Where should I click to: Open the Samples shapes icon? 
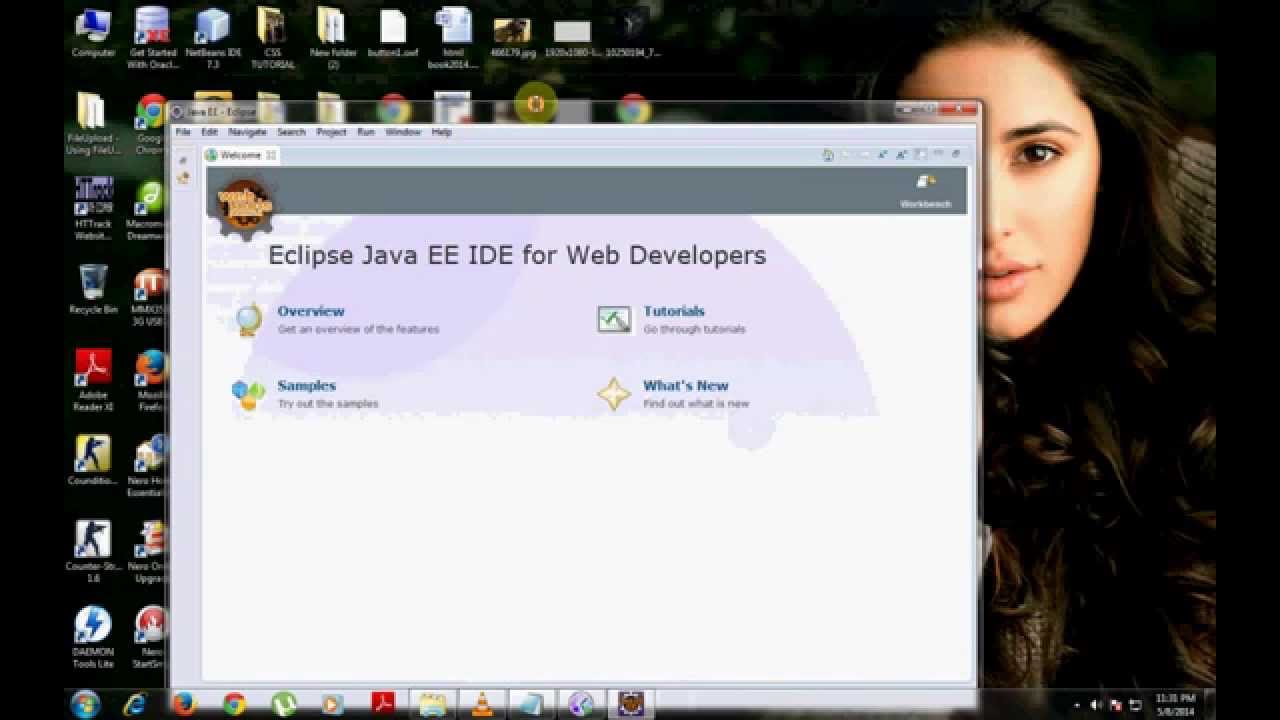248,394
